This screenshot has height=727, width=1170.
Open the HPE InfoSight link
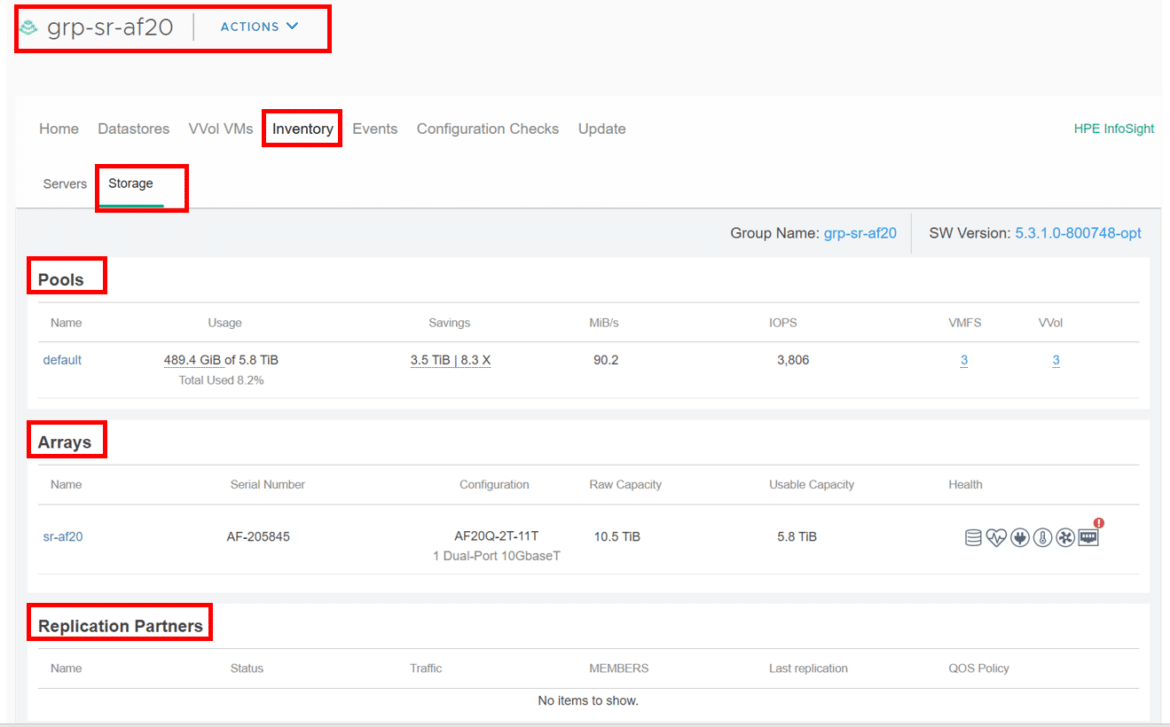[1113, 128]
